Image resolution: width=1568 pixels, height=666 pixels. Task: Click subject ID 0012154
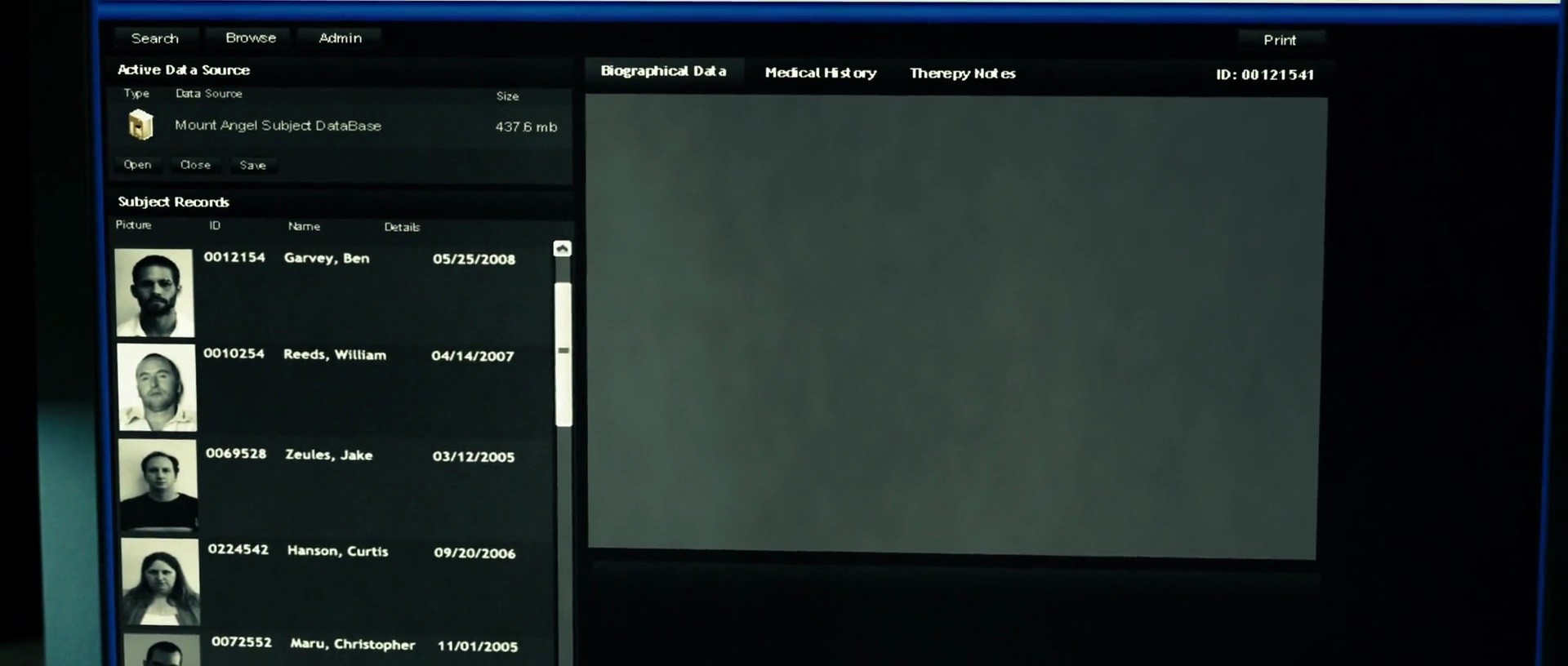[234, 257]
